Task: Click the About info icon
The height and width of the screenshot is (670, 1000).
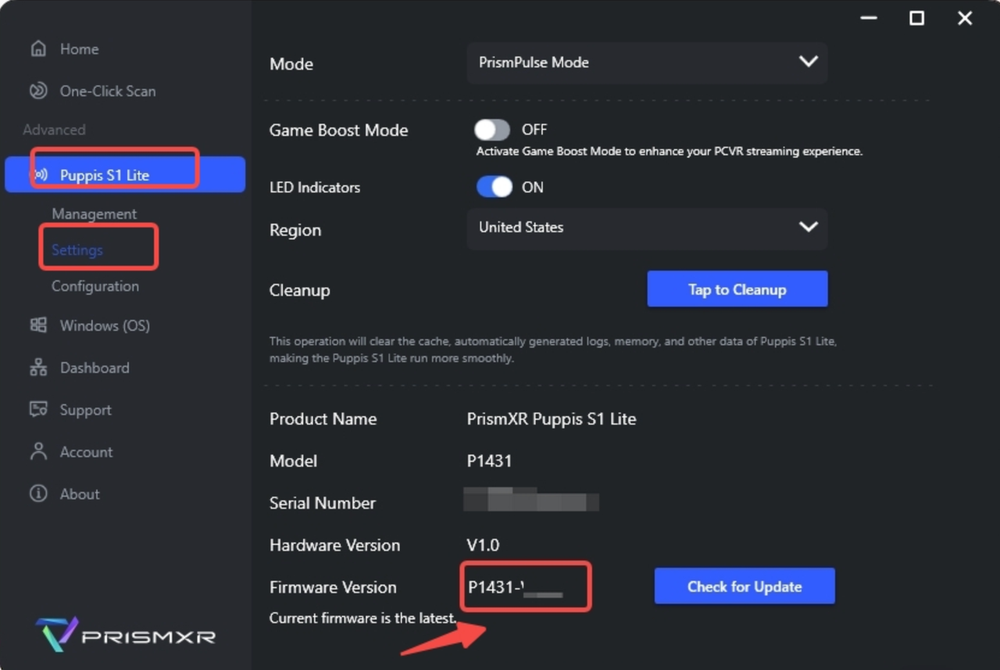Action: pos(39,494)
